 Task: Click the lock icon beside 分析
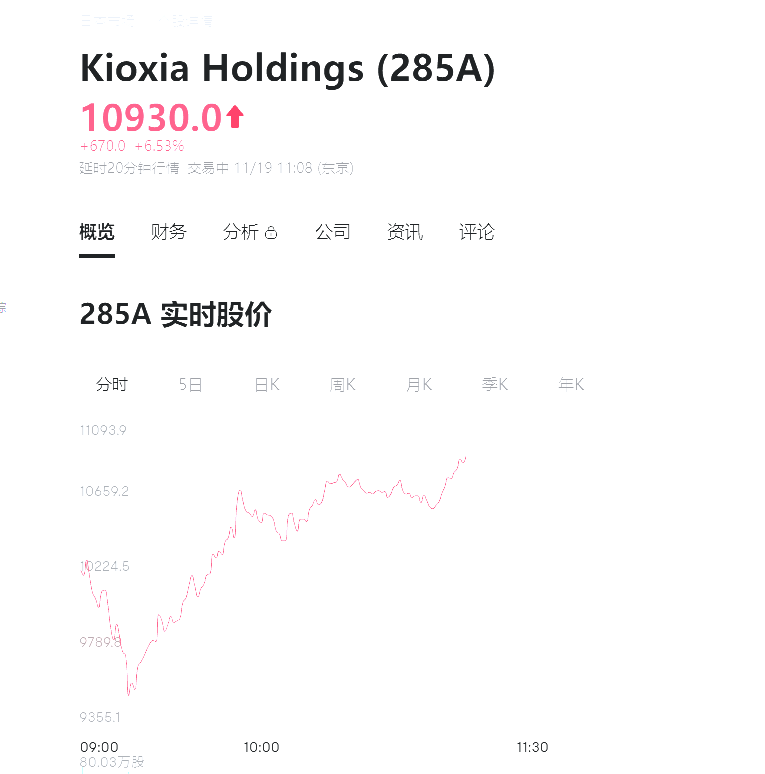click(271, 233)
